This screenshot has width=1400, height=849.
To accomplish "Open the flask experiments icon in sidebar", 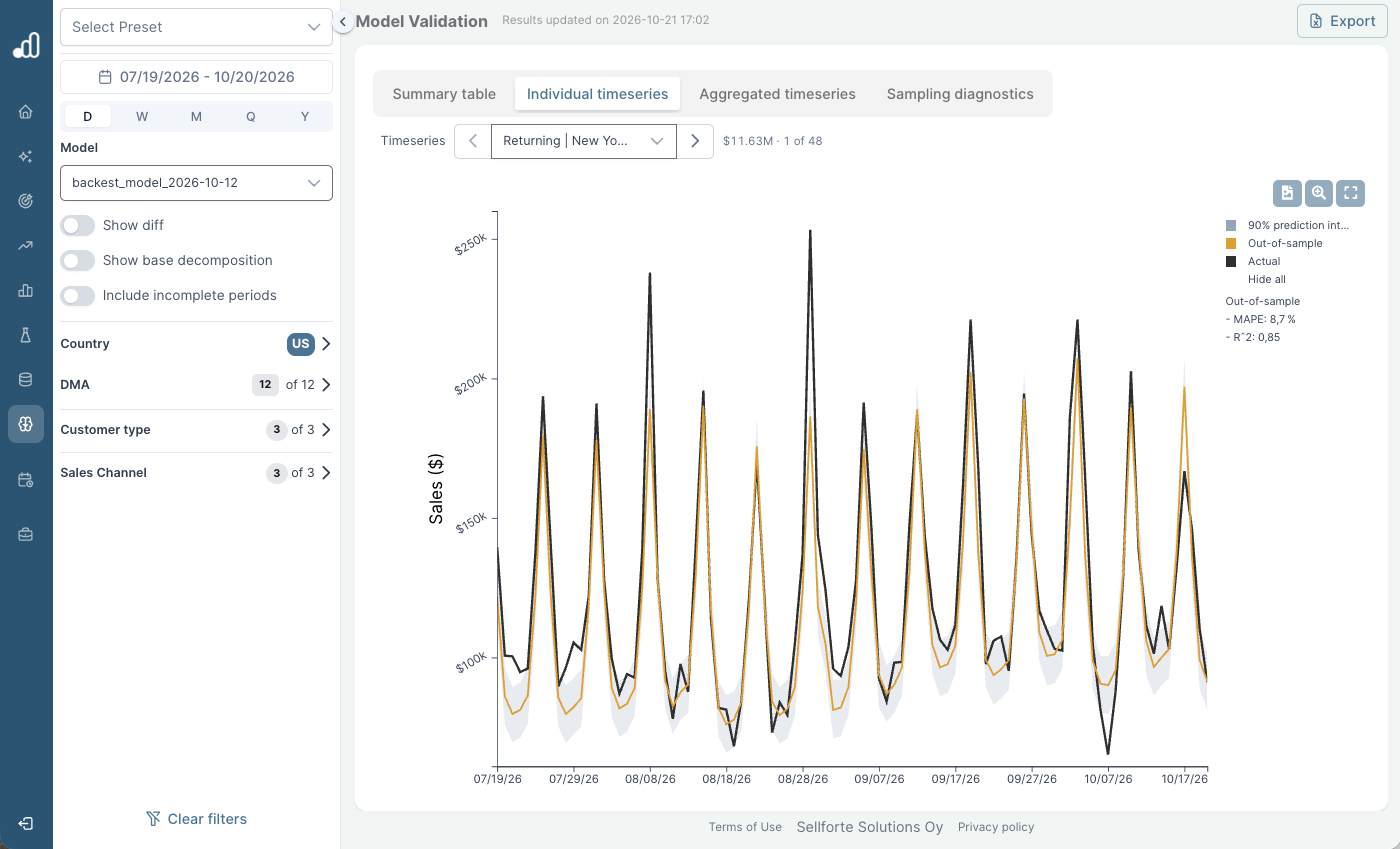I will [x=26, y=335].
